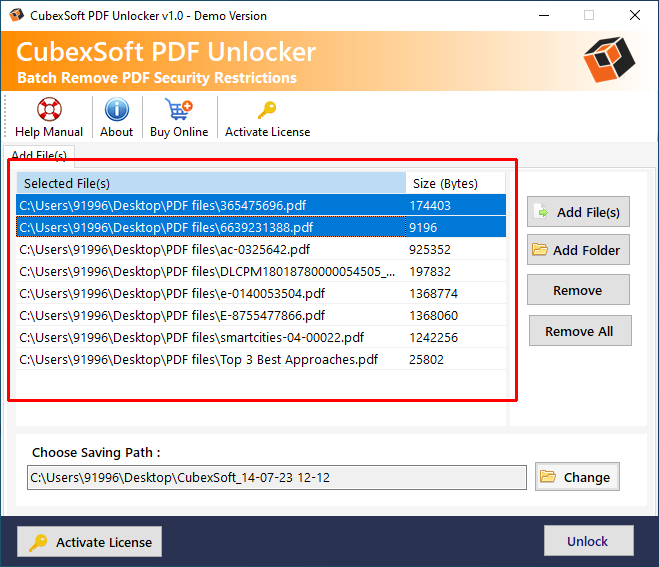Open Buy Online shopping cart
This screenshot has width=659, height=567.
click(179, 110)
